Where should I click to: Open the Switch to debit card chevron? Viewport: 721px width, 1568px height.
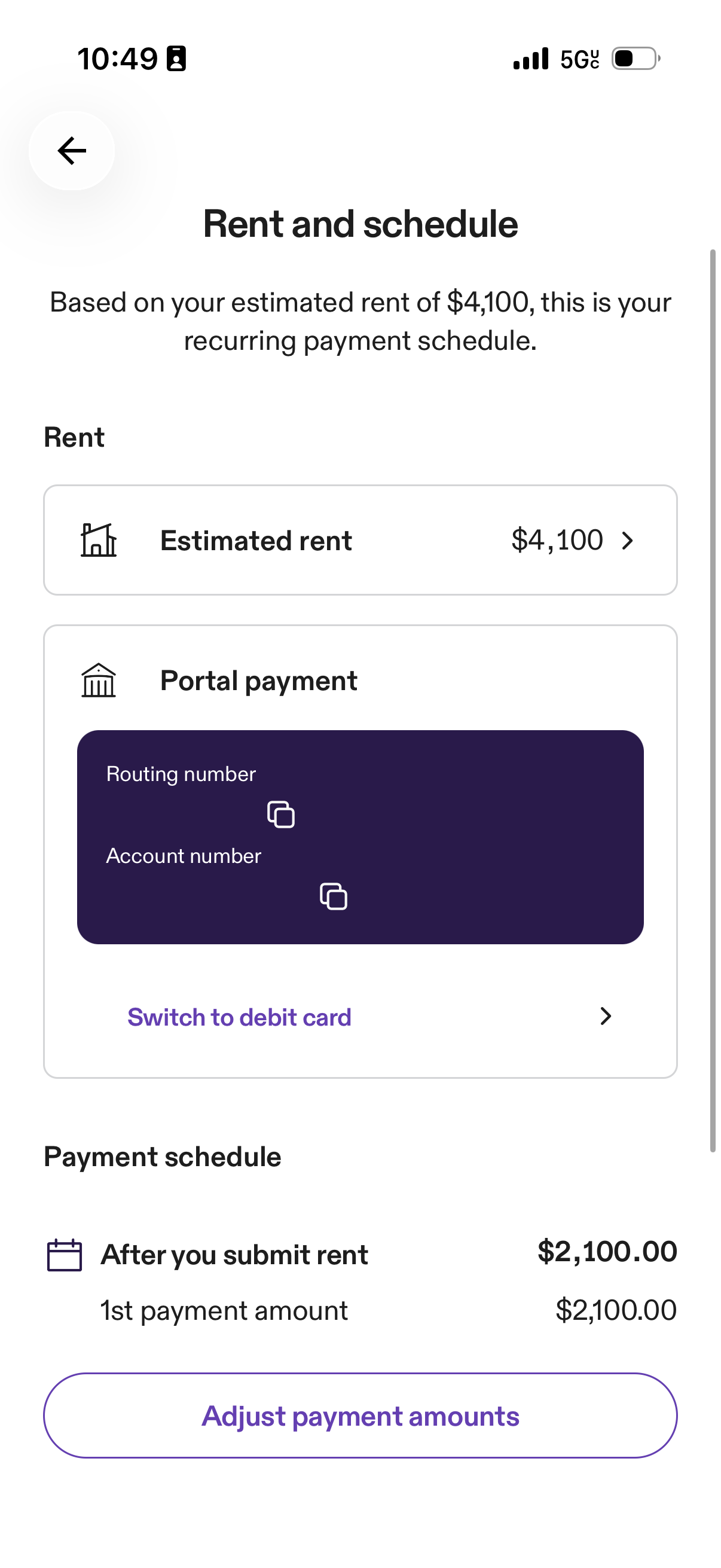(606, 1016)
